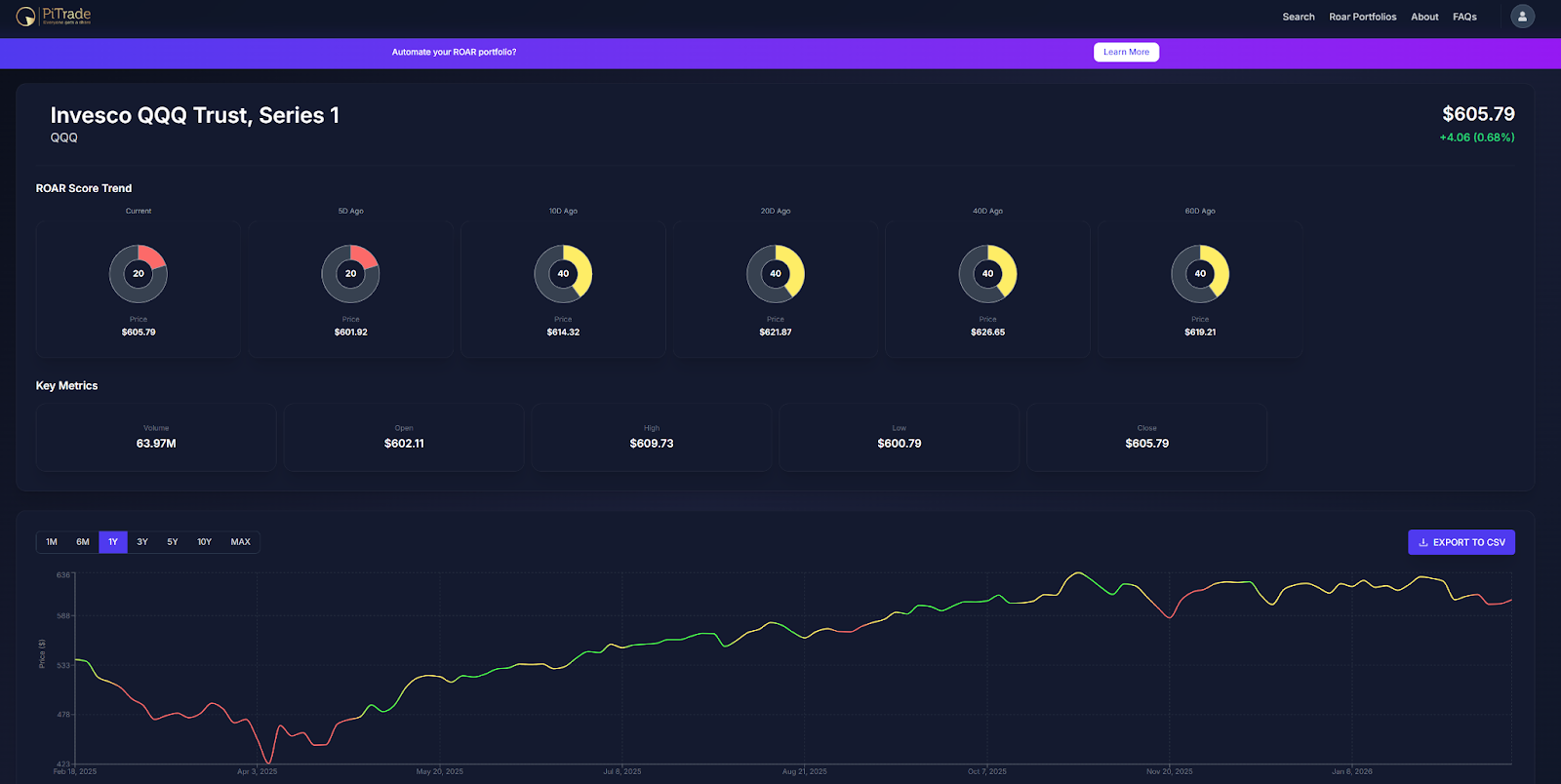Image resolution: width=1561 pixels, height=784 pixels.
Task: Click the $605.79 header price
Action: click(x=1478, y=114)
